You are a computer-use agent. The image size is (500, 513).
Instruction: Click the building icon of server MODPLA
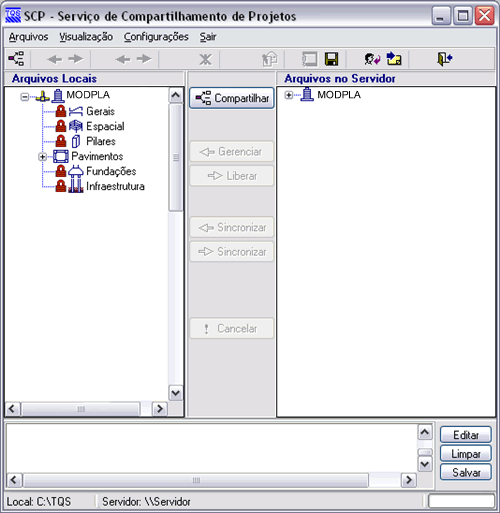coord(307,95)
